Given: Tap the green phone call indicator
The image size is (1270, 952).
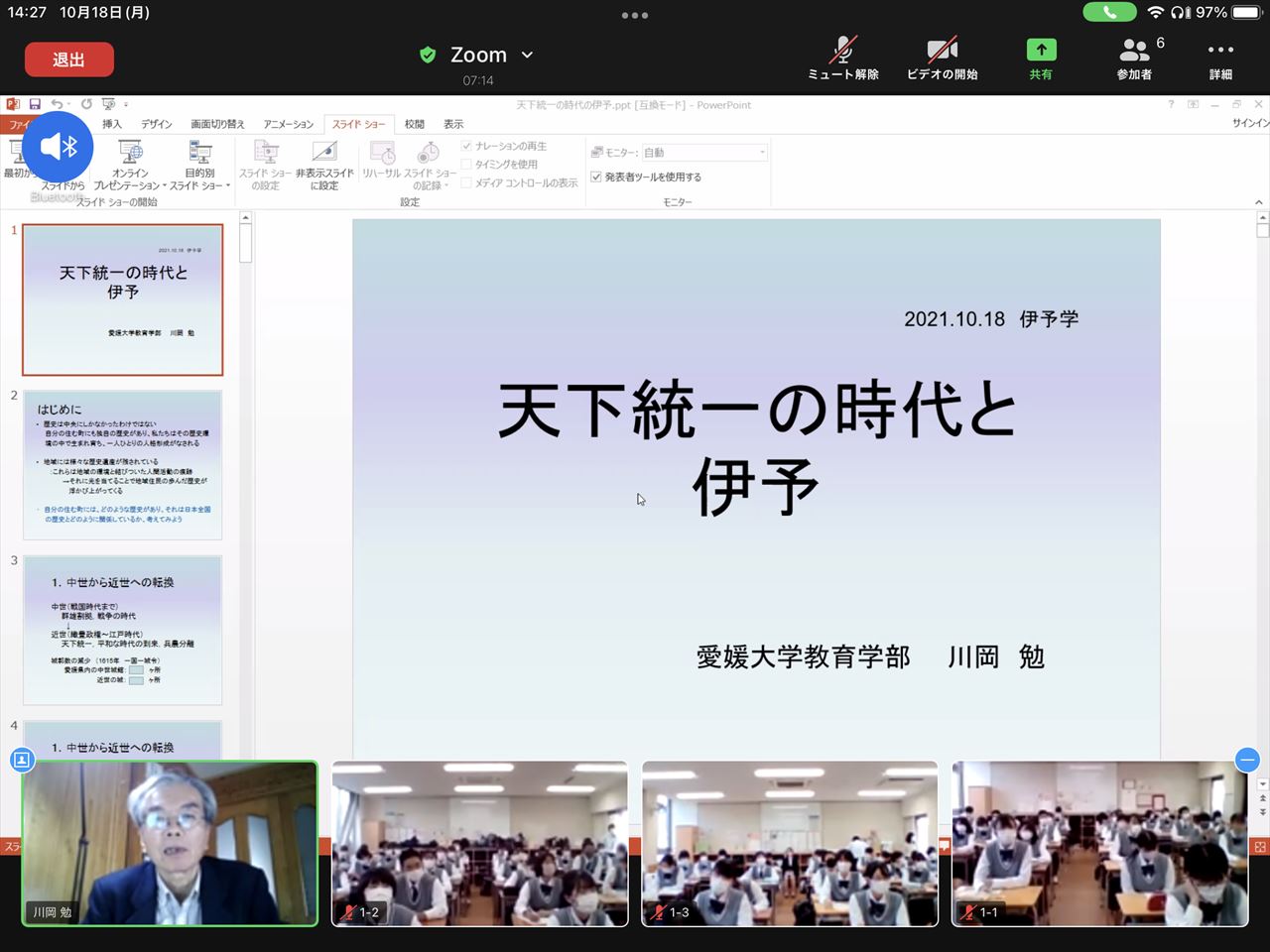Looking at the screenshot, I should pyautogui.click(x=1109, y=12).
